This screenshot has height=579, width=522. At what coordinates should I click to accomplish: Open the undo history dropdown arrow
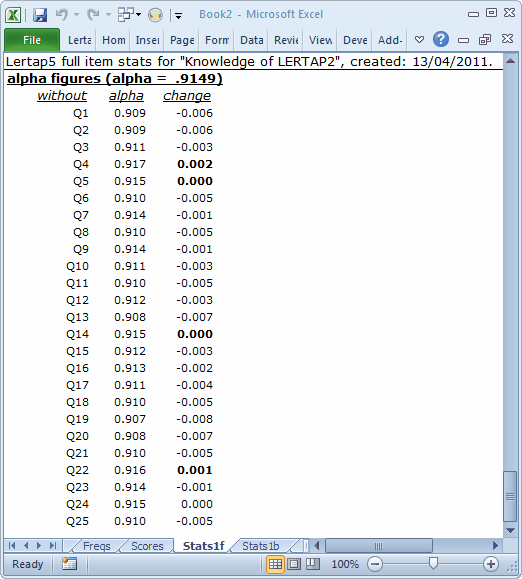click(x=76, y=15)
